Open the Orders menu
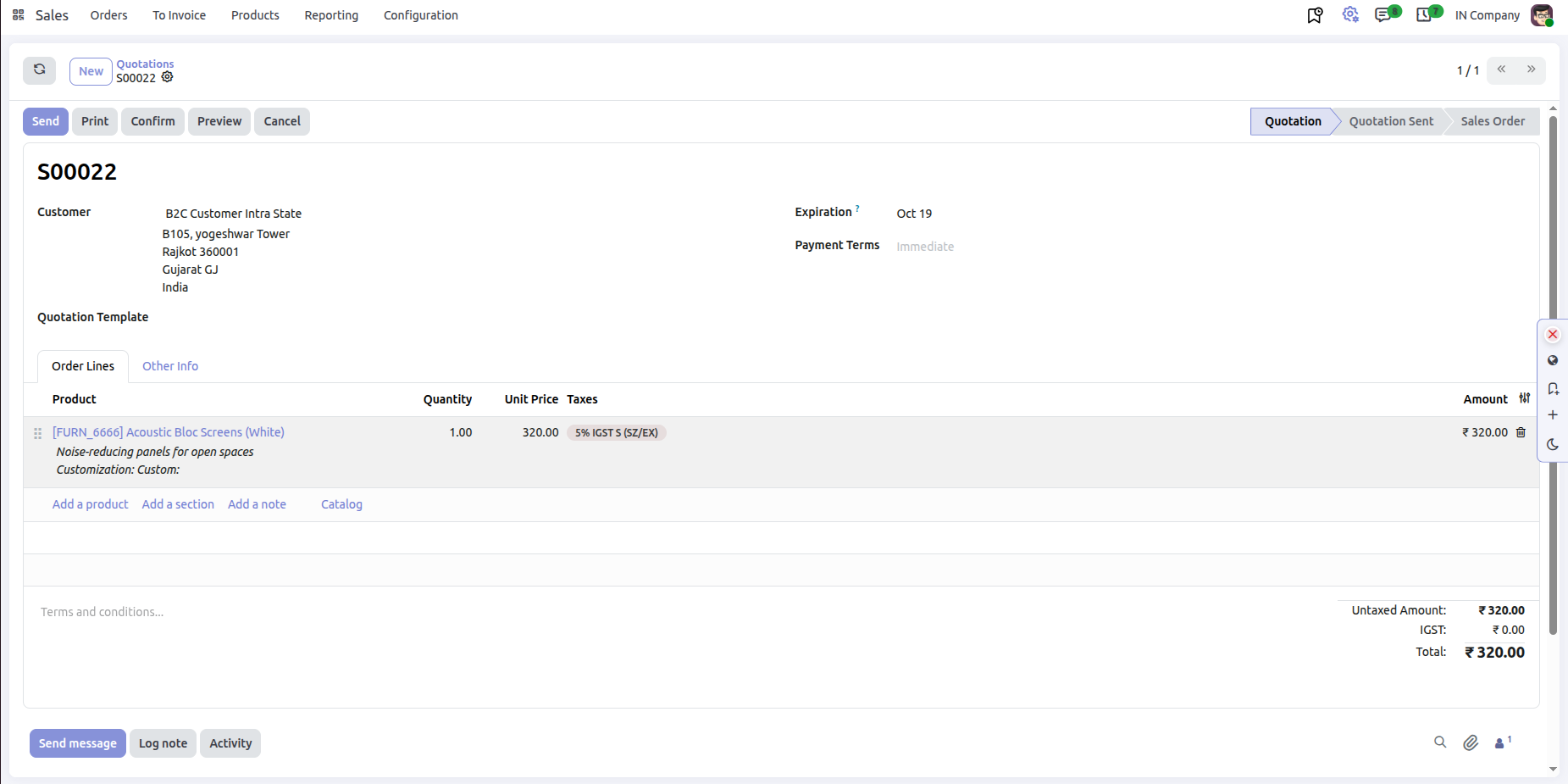Image resolution: width=1568 pixels, height=784 pixels. click(109, 15)
